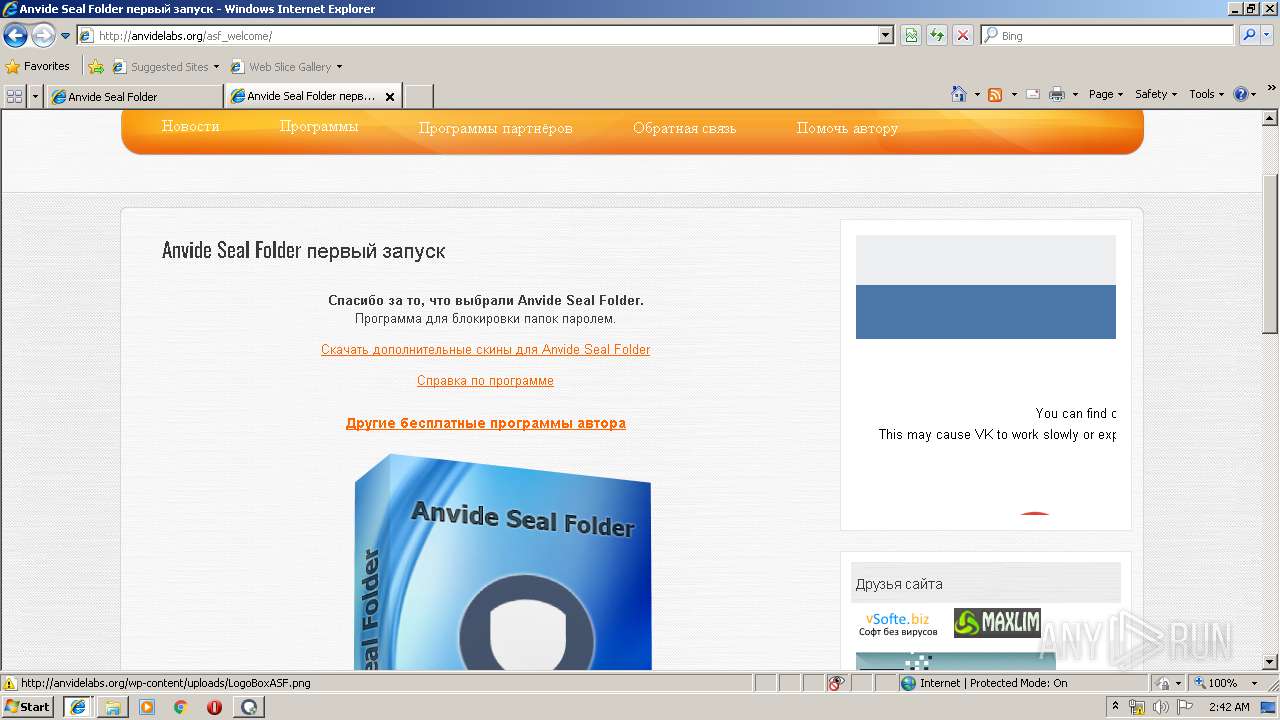Click Internet Explorer taskbar icon
This screenshot has height=720, width=1280.
tap(78, 706)
